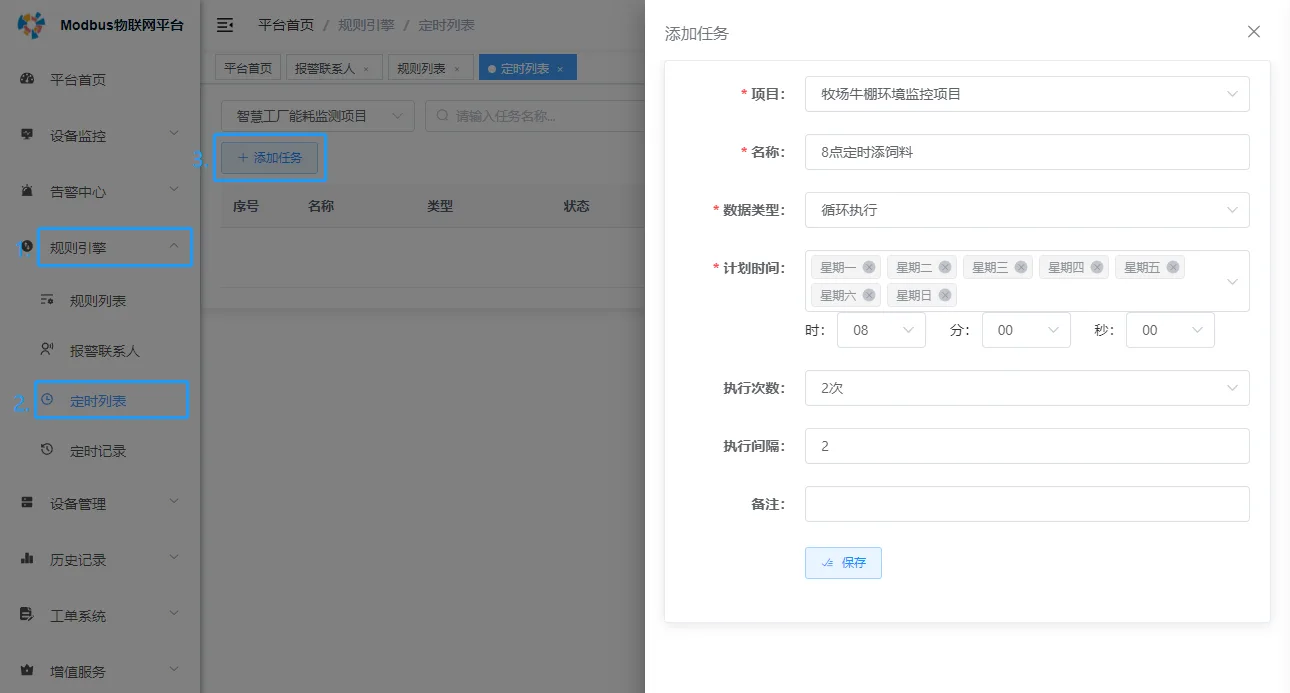
Task: Click the 序号 column header
Action: (x=246, y=206)
